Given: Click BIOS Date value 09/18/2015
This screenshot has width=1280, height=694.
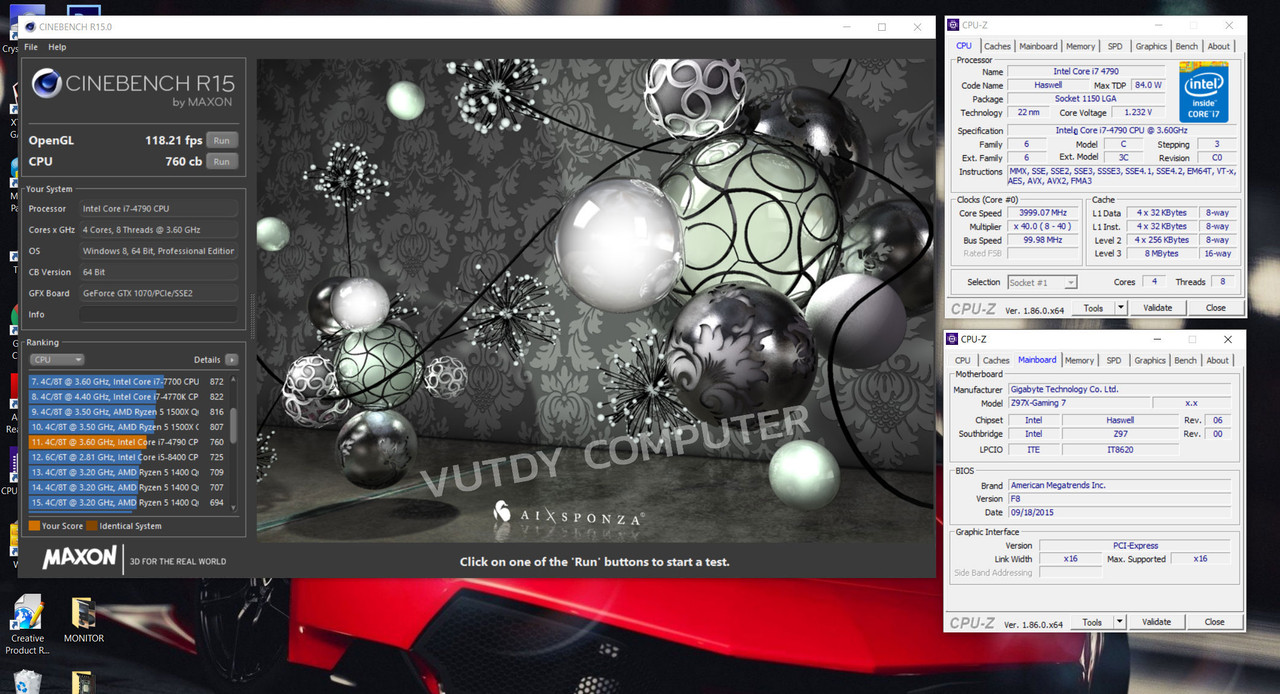Looking at the screenshot, I should (1119, 512).
